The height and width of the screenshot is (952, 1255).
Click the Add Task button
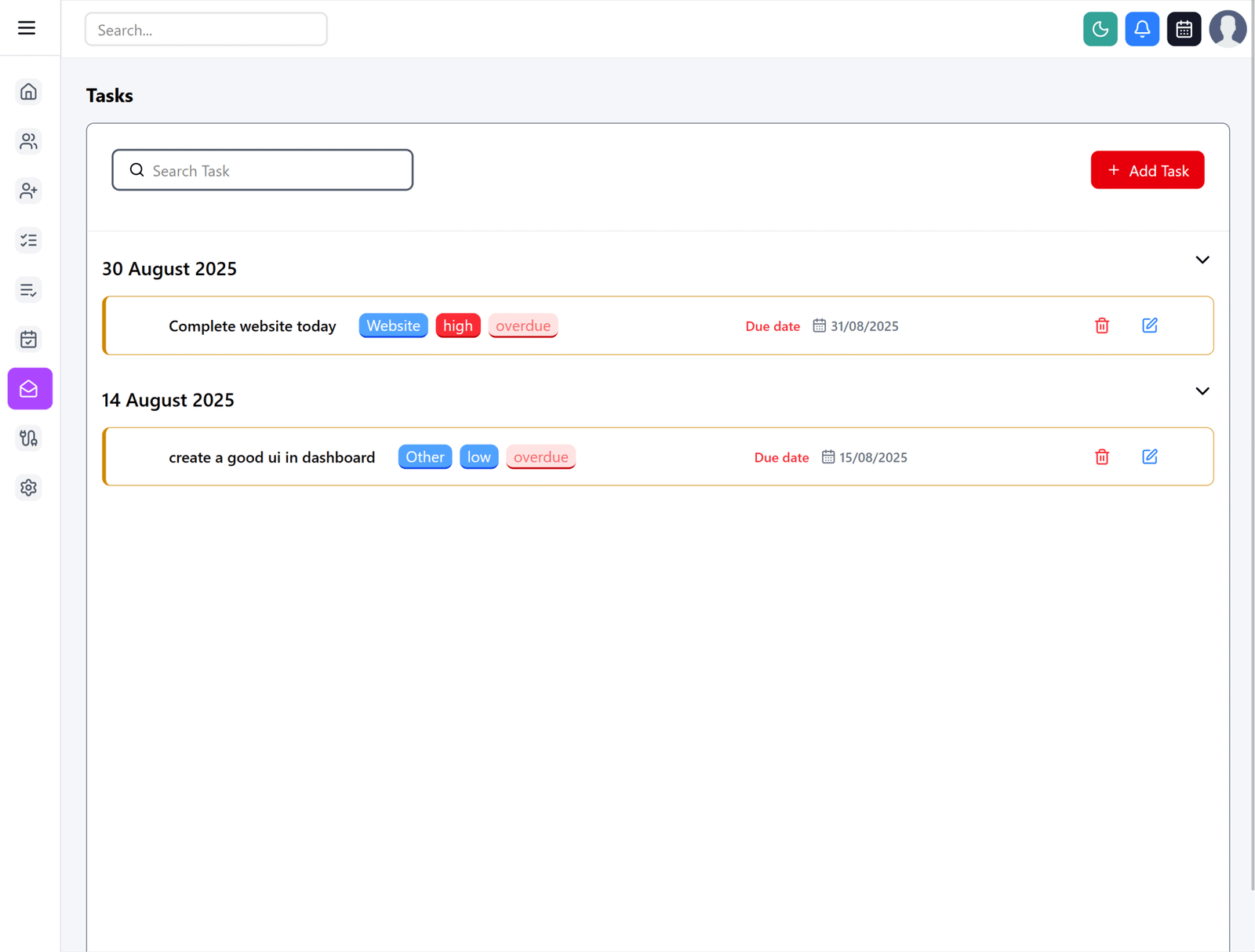pyautogui.click(x=1148, y=170)
